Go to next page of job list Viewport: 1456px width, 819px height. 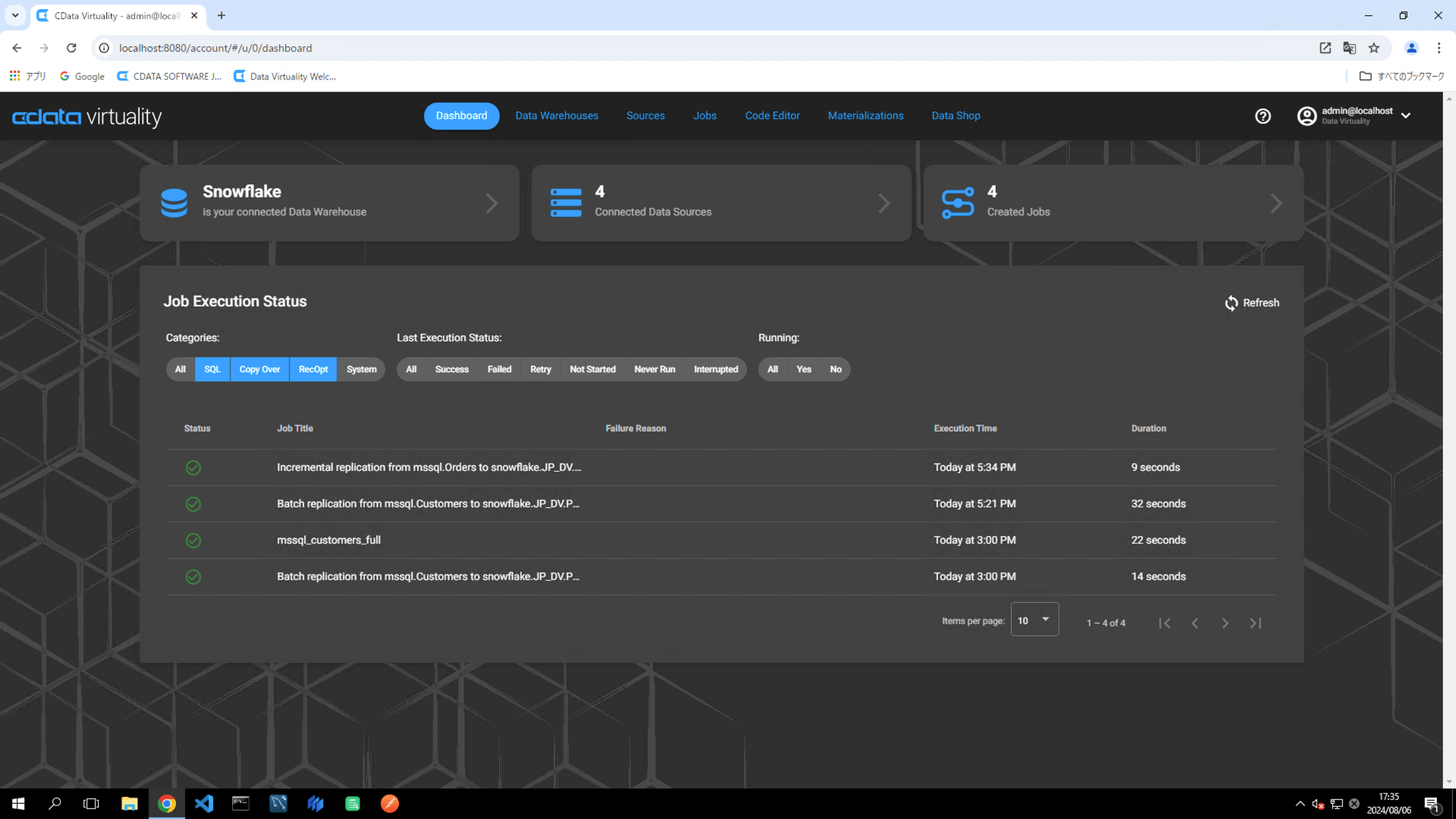1225,623
